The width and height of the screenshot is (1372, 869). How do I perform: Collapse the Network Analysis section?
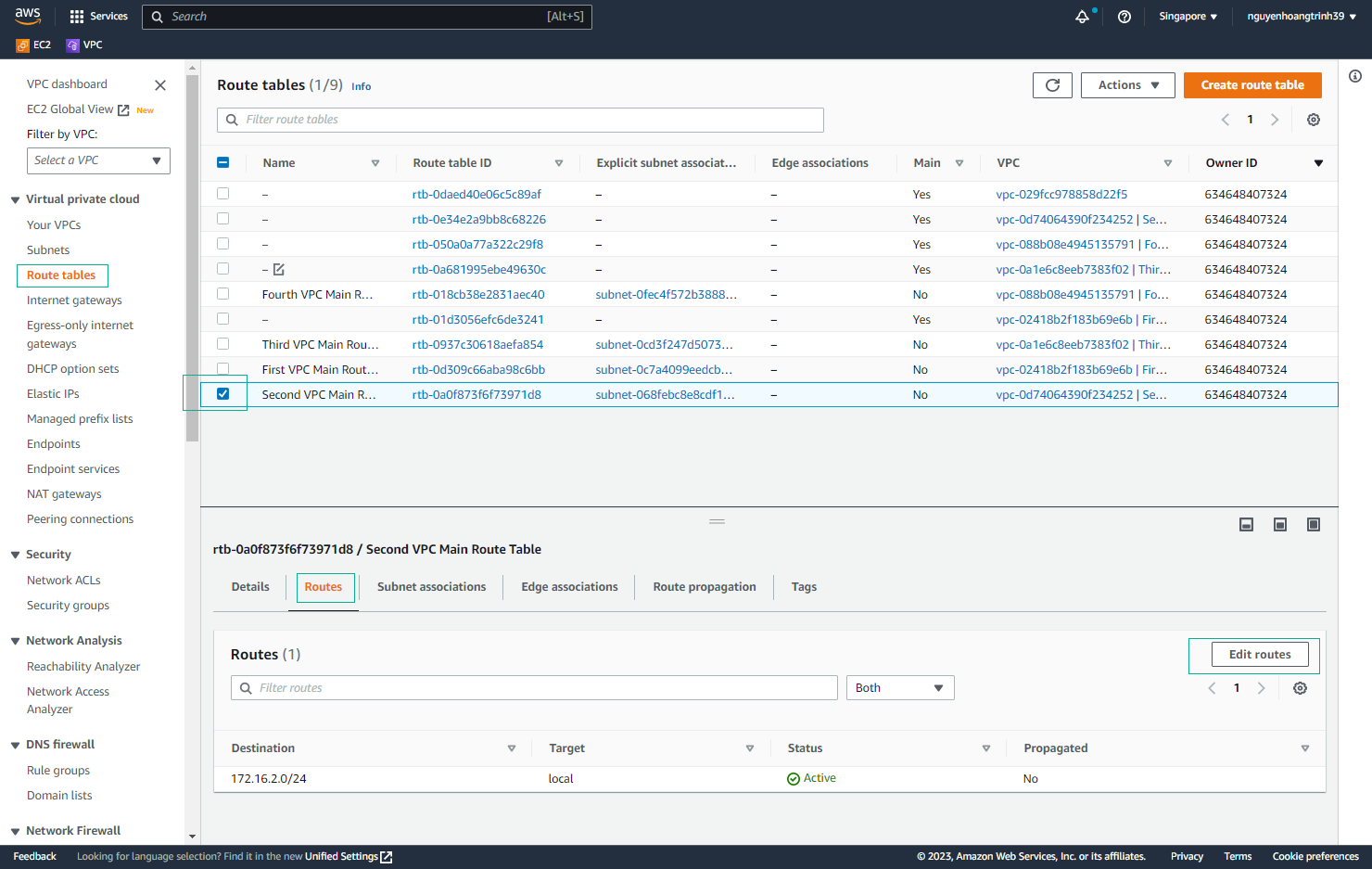15,642
